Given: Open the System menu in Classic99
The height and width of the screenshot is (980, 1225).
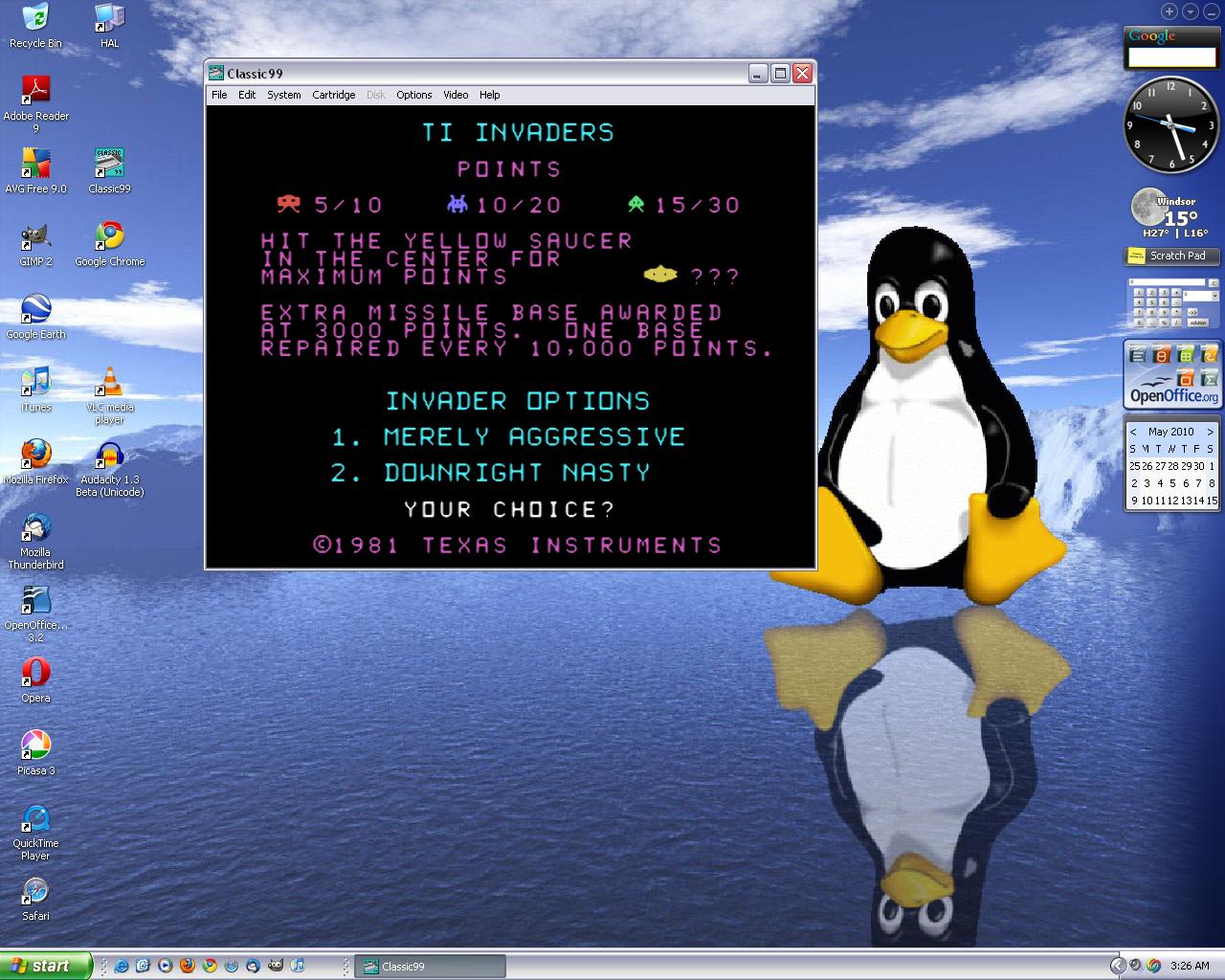Looking at the screenshot, I should tap(283, 95).
